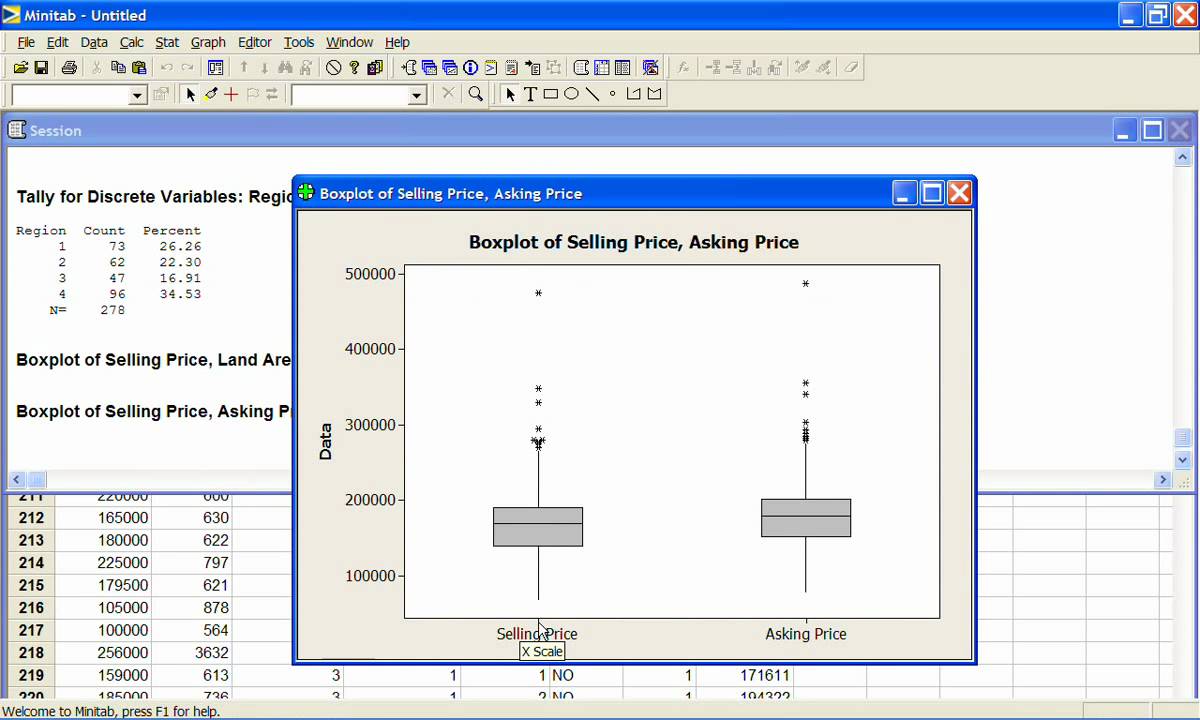Select the Rectangle drawing tool

[x=551, y=94]
